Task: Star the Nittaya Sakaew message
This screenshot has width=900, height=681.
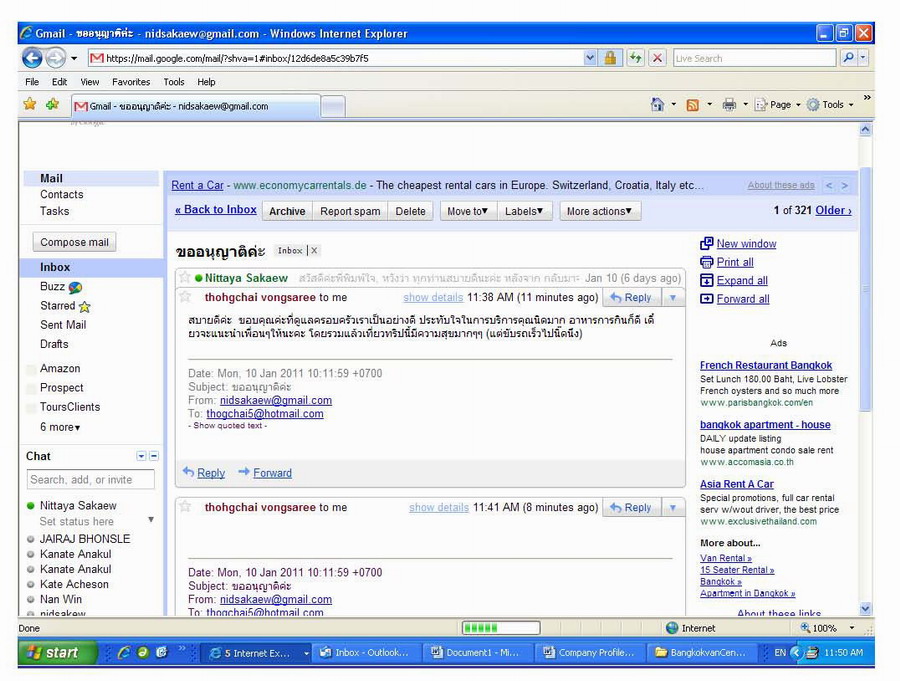Action: tap(185, 277)
